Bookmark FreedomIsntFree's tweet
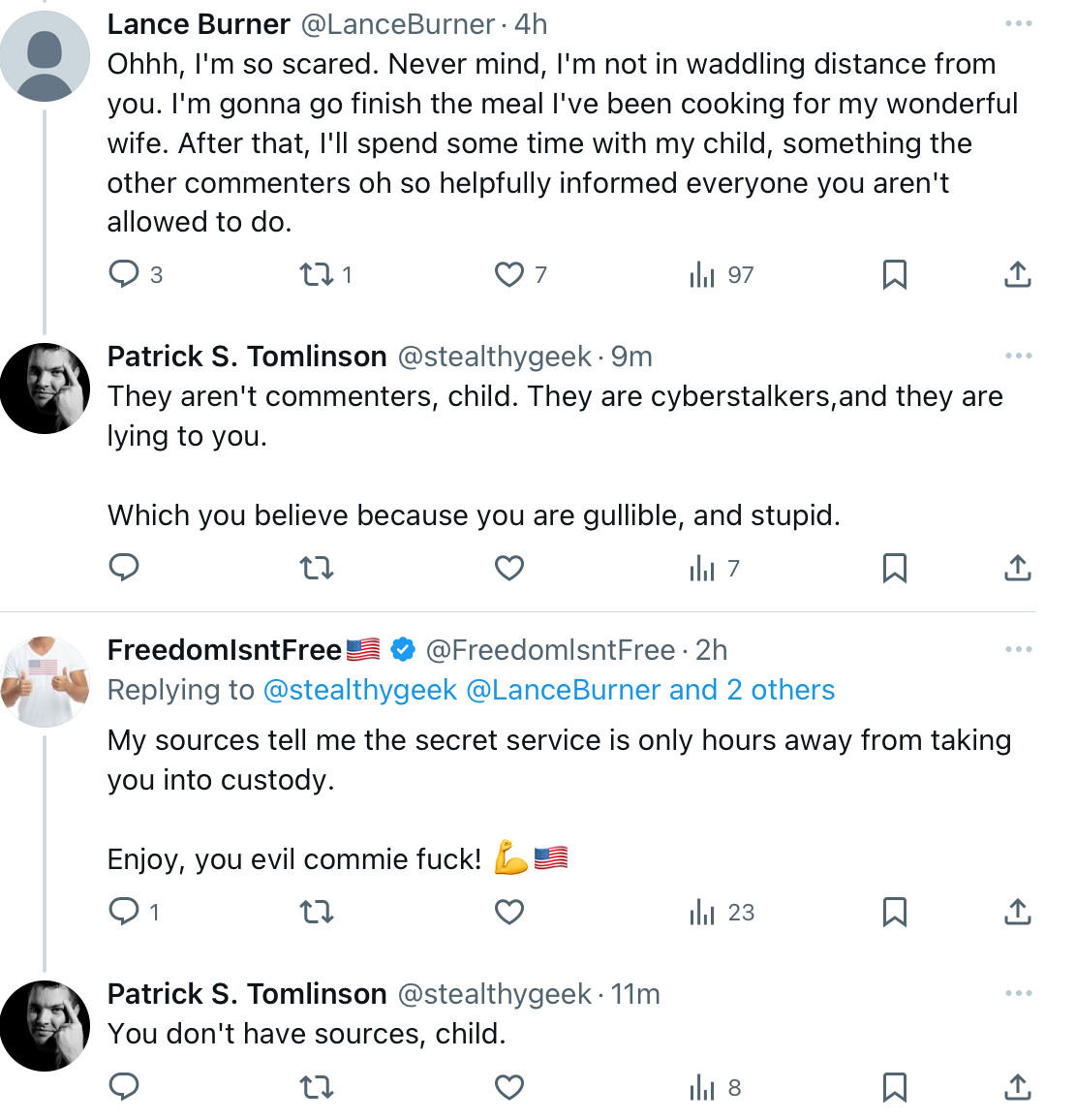This screenshot has height=1120, width=1076. pos(895,912)
